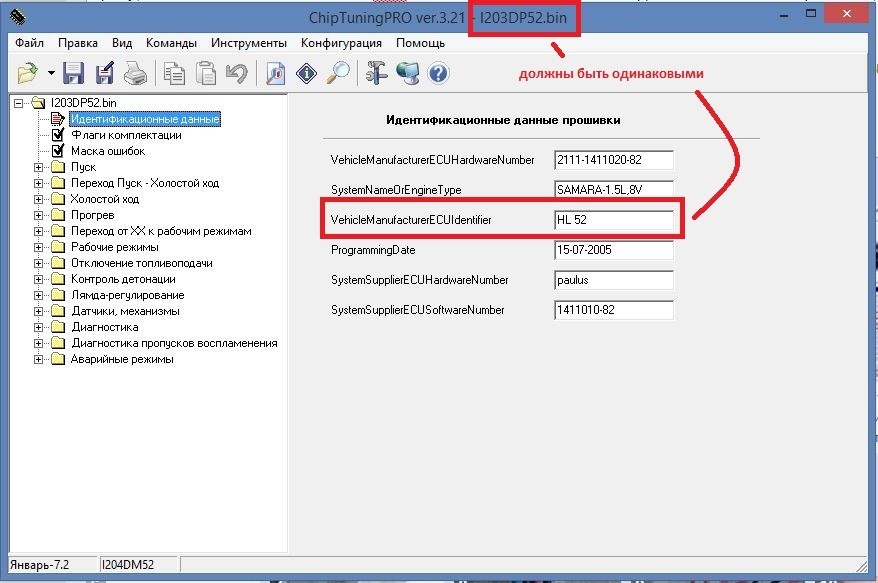Click the Save floppy disk icon
The width and height of the screenshot is (878, 583).
point(73,73)
